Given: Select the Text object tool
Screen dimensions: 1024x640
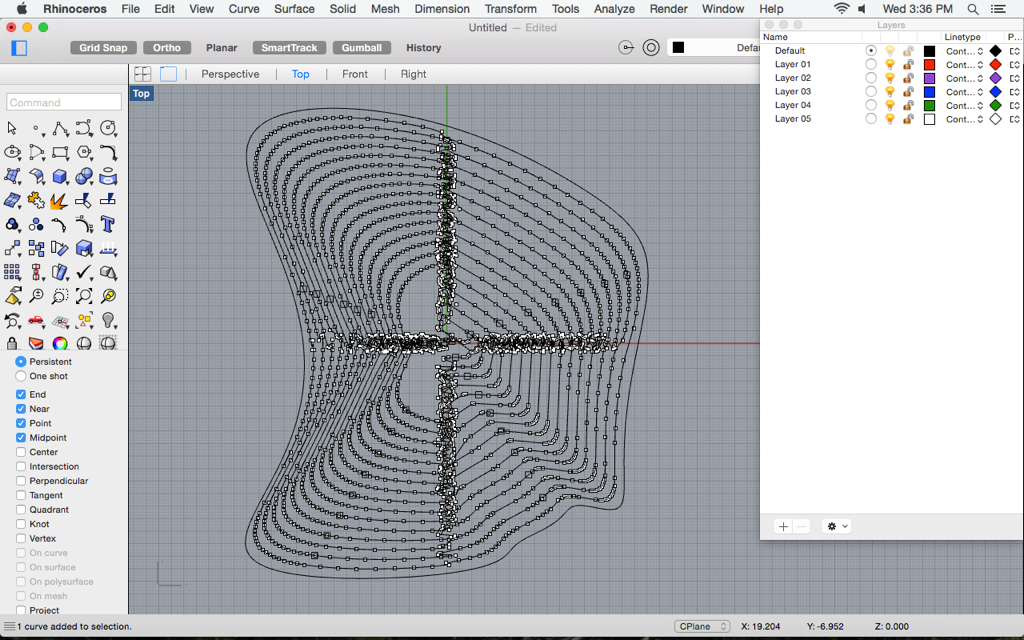Looking at the screenshot, I should [108, 225].
